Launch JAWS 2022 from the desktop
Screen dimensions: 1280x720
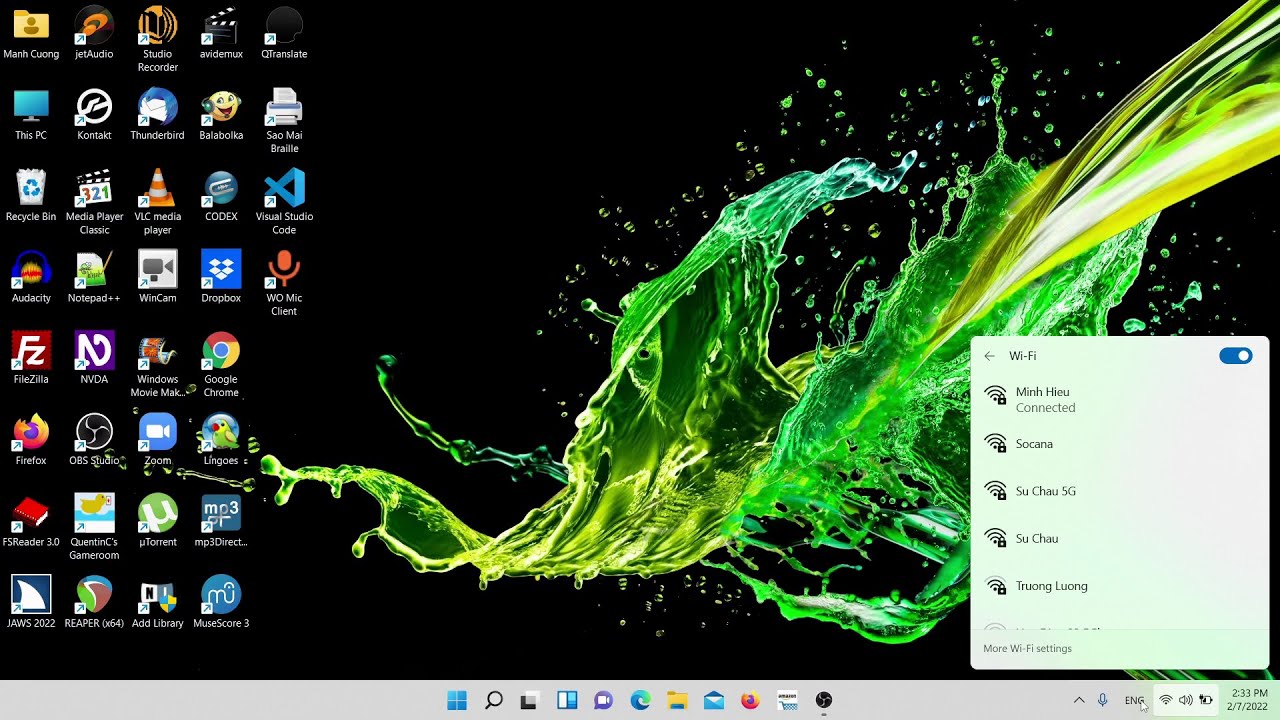31,603
